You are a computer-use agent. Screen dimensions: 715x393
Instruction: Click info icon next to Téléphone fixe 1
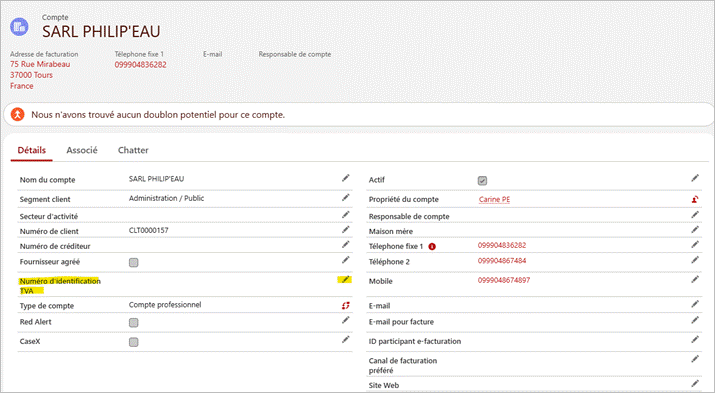(x=432, y=247)
